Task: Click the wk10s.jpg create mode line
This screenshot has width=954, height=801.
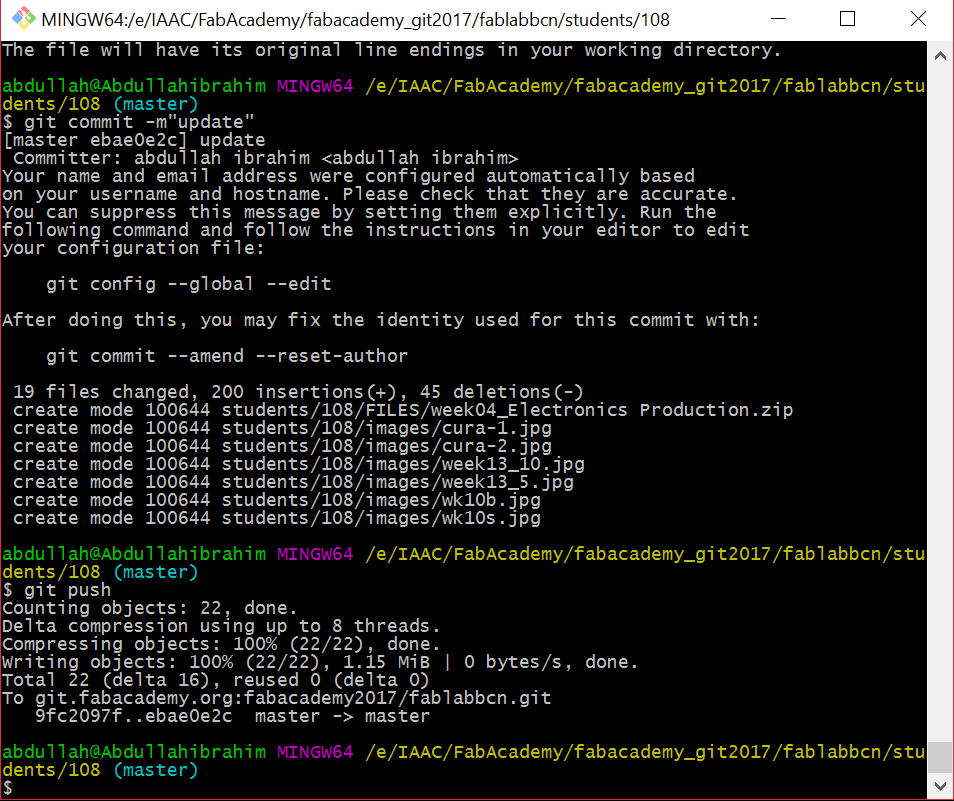Action: click(277, 518)
